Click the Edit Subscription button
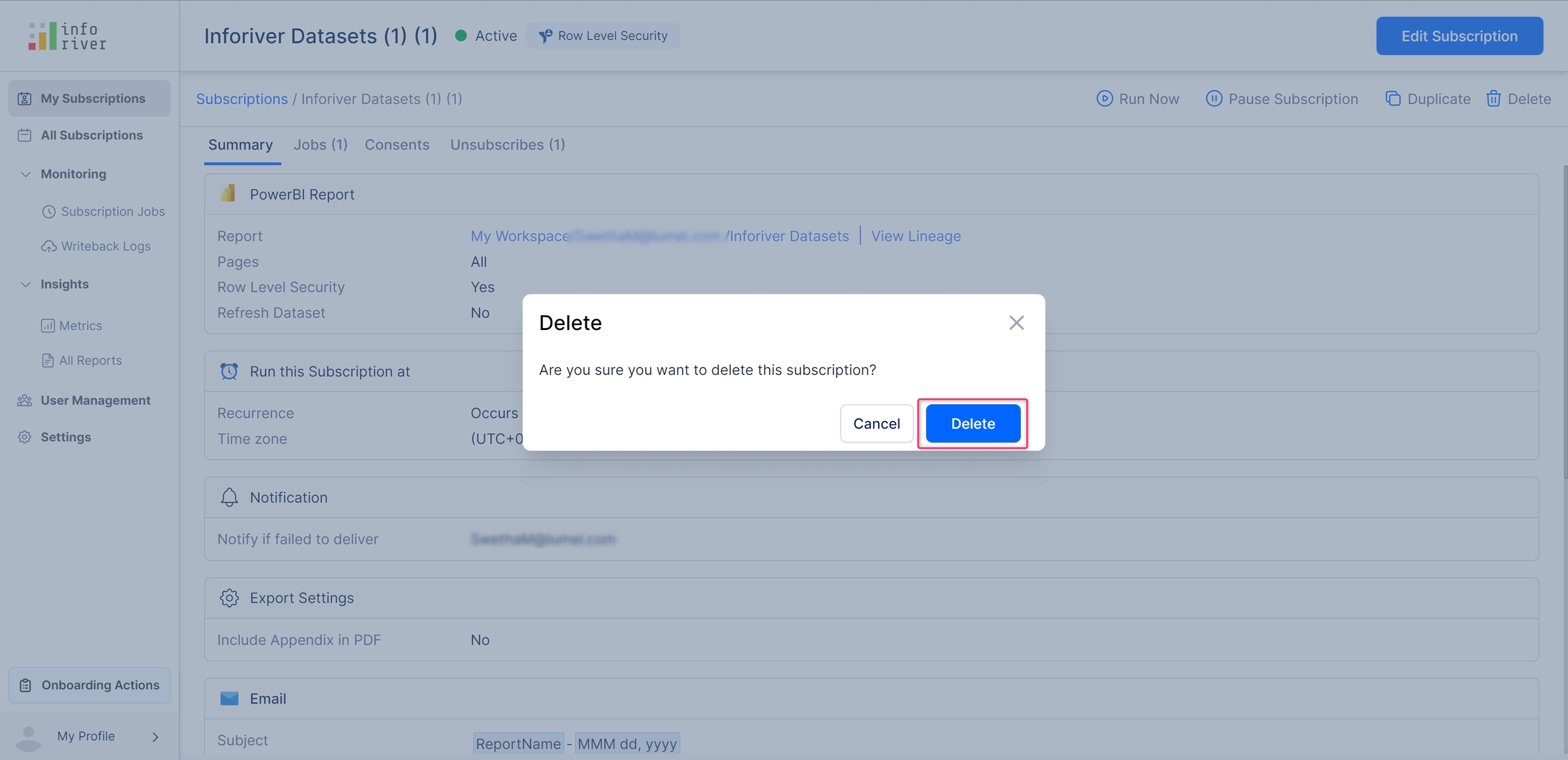The image size is (1568, 760). pos(1459,36)
